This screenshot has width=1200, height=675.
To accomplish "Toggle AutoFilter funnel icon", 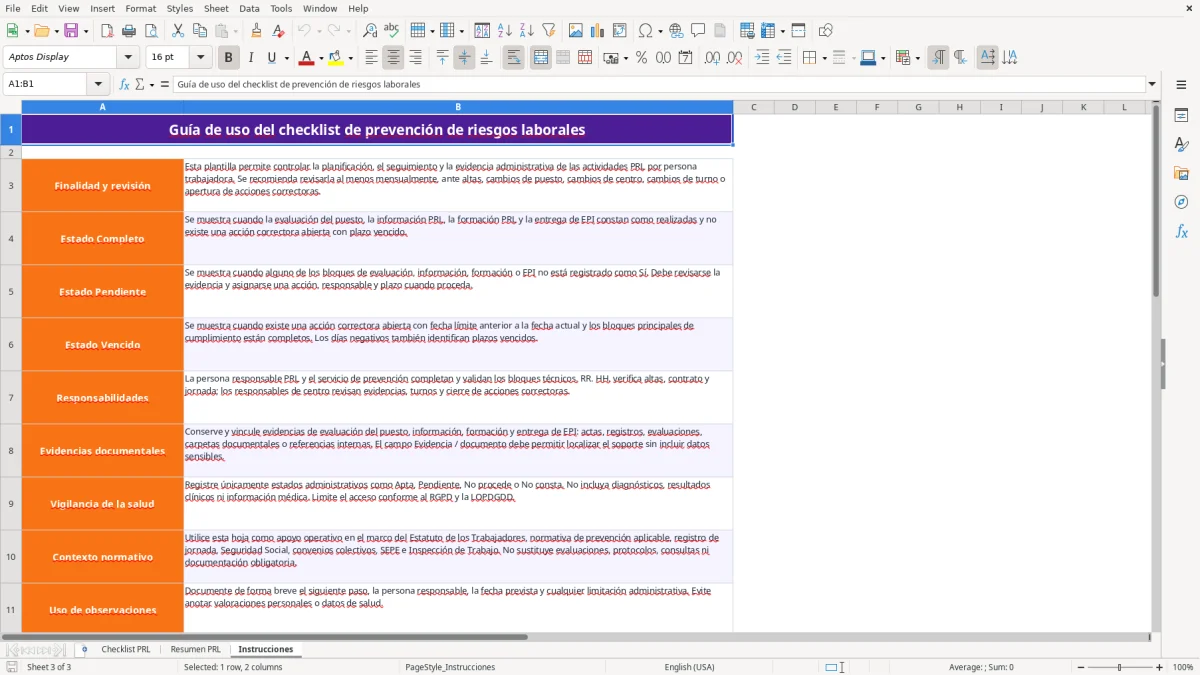I will tap(549, 31).
